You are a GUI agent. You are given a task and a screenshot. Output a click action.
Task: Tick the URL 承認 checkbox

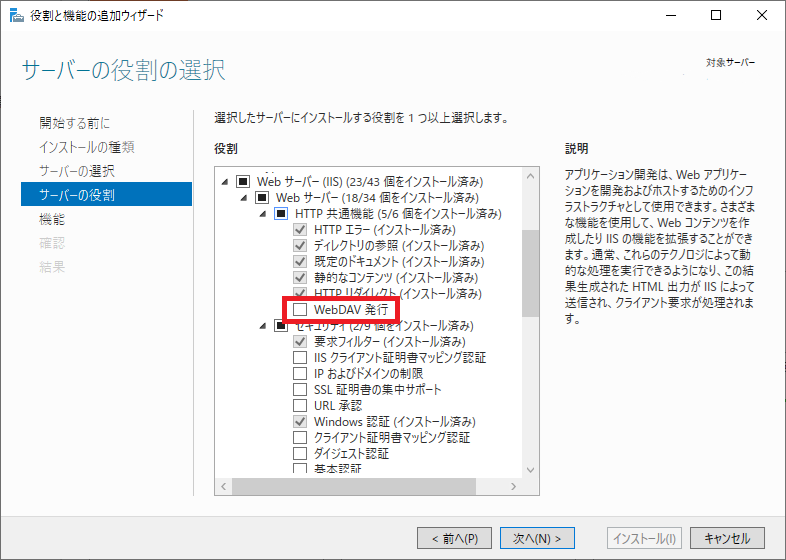(300, 406)
